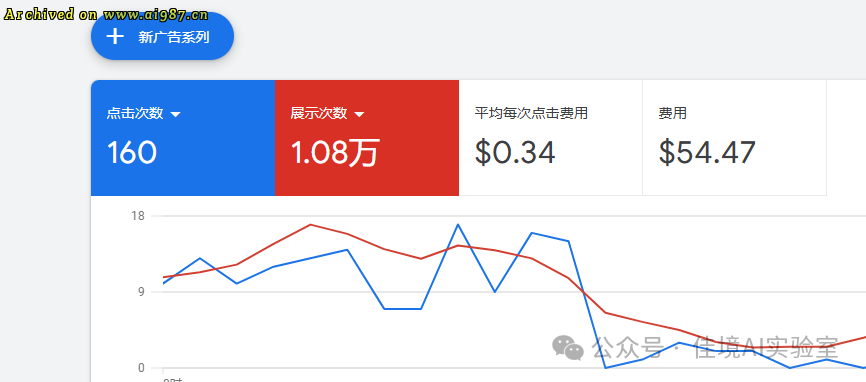The width and height of the screenshot is (866, 382).
Task: Click the 0 axis label on chart
Action: coord(141,368)
